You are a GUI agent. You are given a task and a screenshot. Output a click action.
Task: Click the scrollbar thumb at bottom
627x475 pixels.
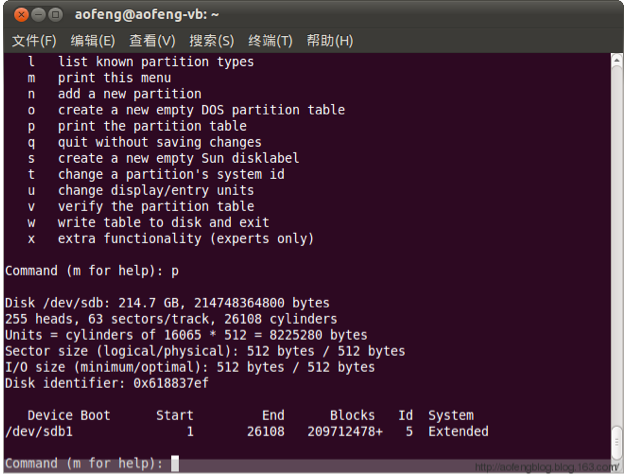pos(617,441)
